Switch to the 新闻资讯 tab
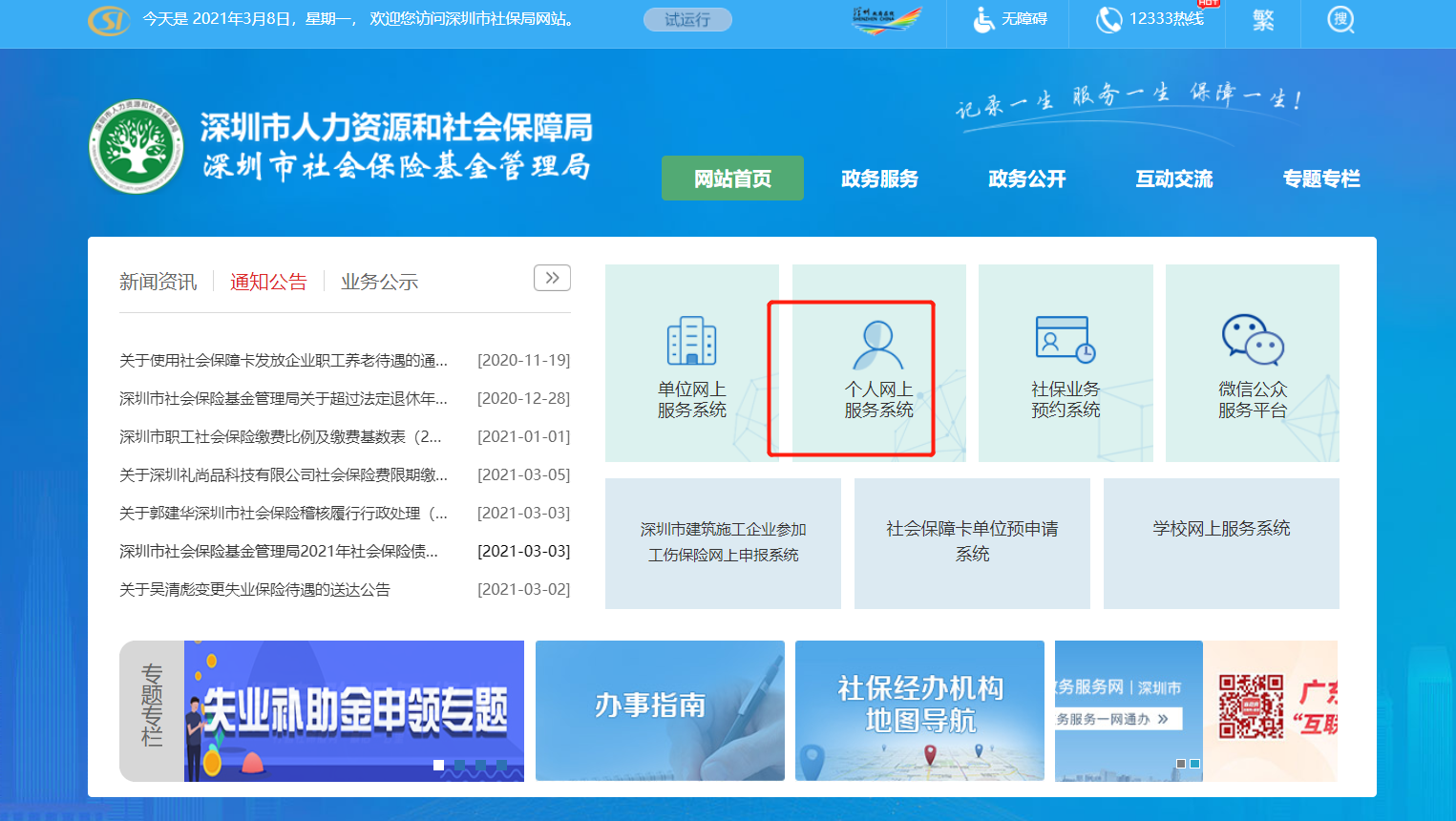 [158, 282]
